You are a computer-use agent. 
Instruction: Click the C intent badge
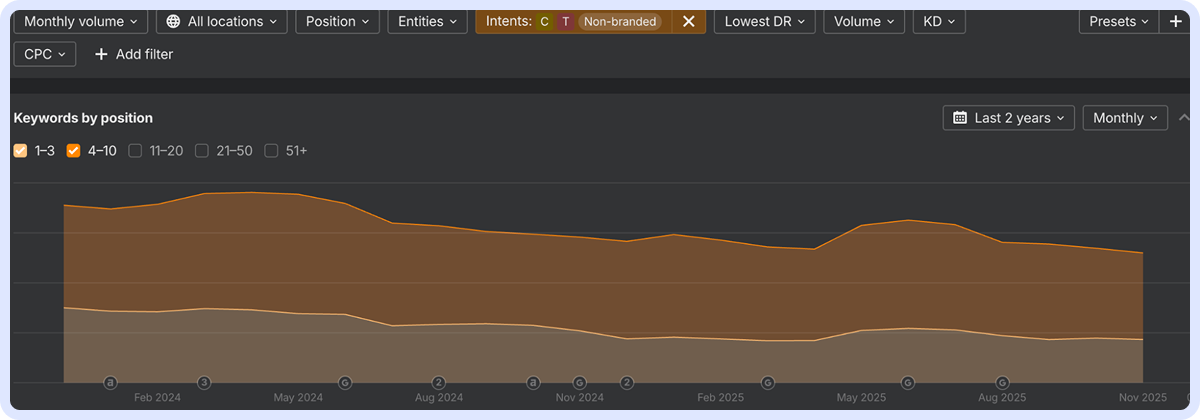click(544, 21)
